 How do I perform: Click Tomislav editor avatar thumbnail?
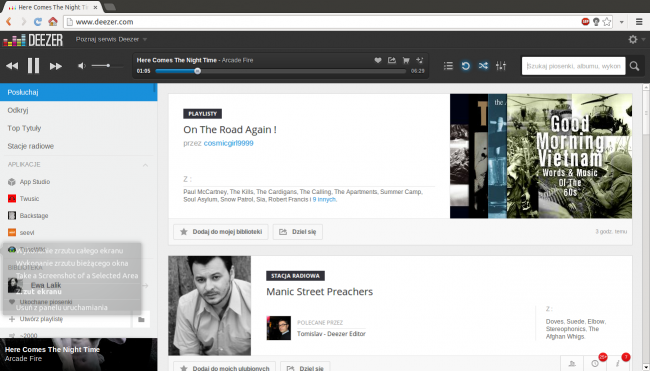coord(279,328)
